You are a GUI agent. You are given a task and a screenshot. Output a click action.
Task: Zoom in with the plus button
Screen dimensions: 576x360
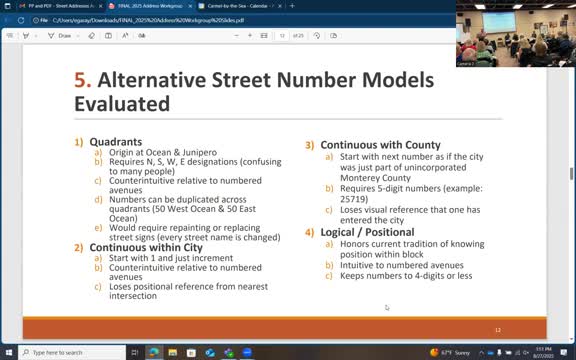click(250, 36)
